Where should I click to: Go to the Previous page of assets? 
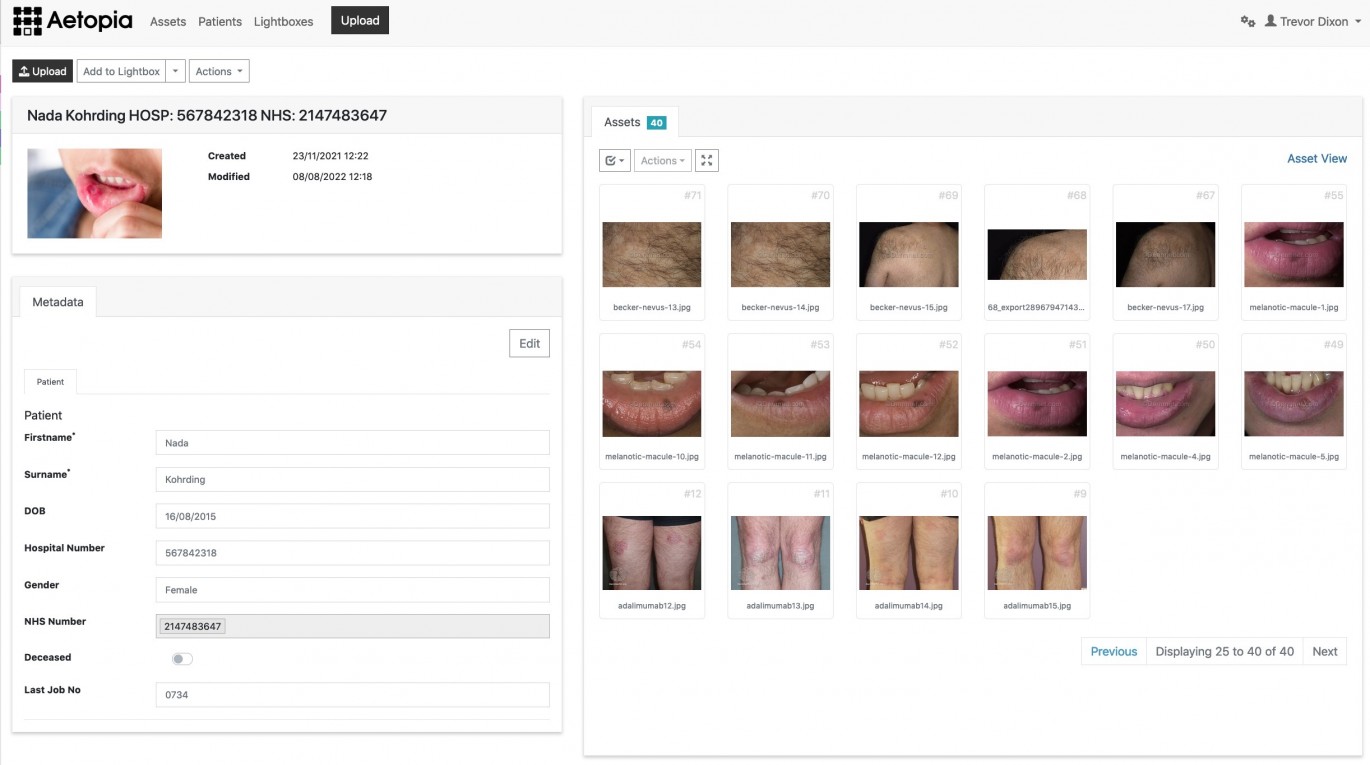[1113, 651]
